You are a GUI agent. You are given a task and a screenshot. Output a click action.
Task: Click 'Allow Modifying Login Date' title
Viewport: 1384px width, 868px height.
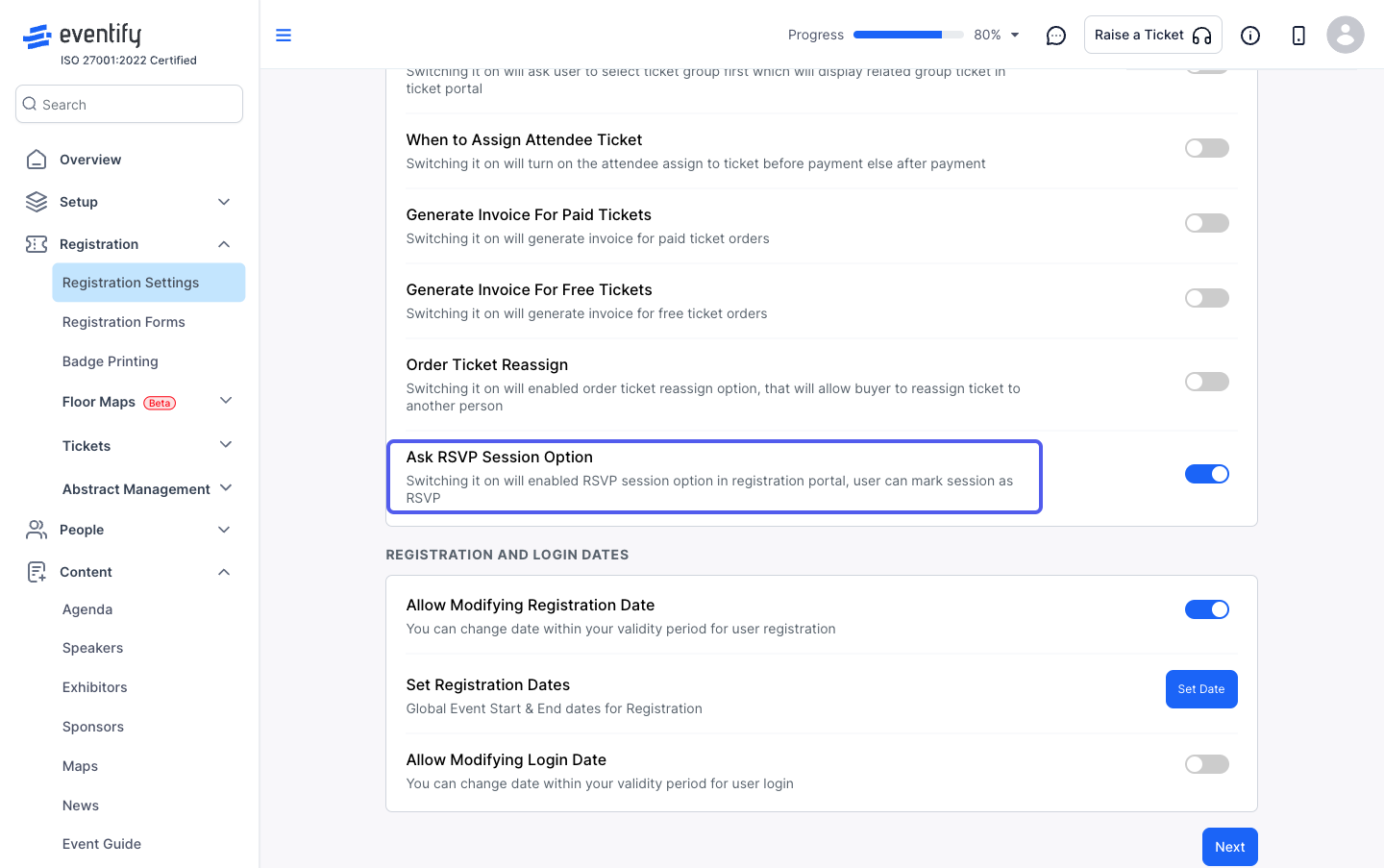(507, 759)
